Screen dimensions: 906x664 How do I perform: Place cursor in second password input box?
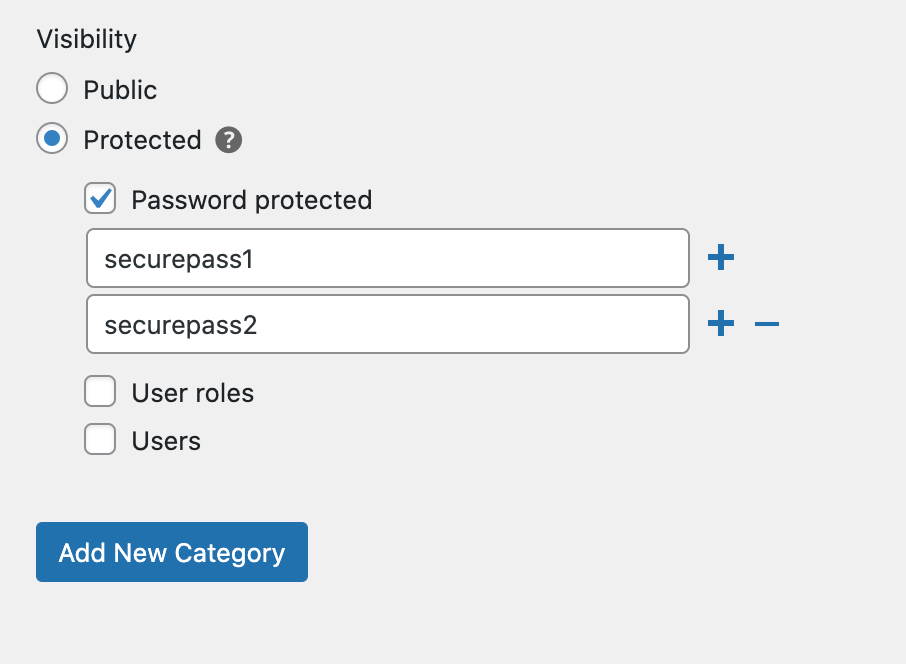pyautogui.click(x=388, y=324)
